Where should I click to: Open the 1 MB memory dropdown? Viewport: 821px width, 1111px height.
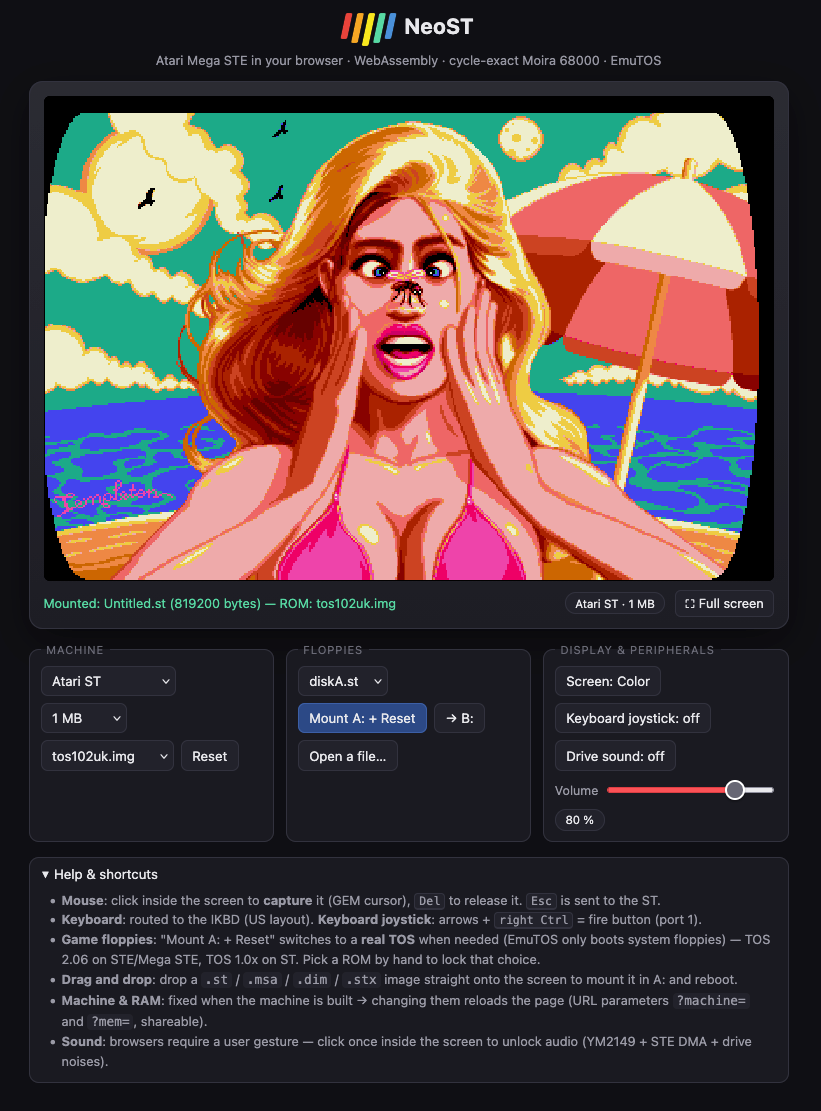84,718
